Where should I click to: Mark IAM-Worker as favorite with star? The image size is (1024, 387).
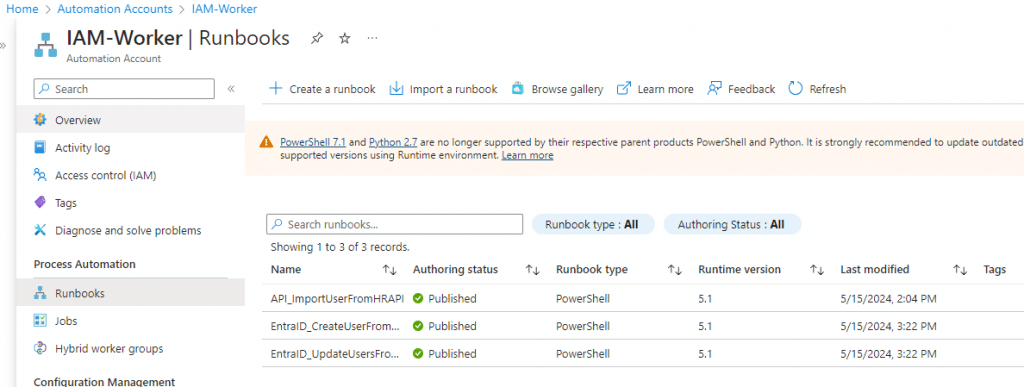coord(345,39)
